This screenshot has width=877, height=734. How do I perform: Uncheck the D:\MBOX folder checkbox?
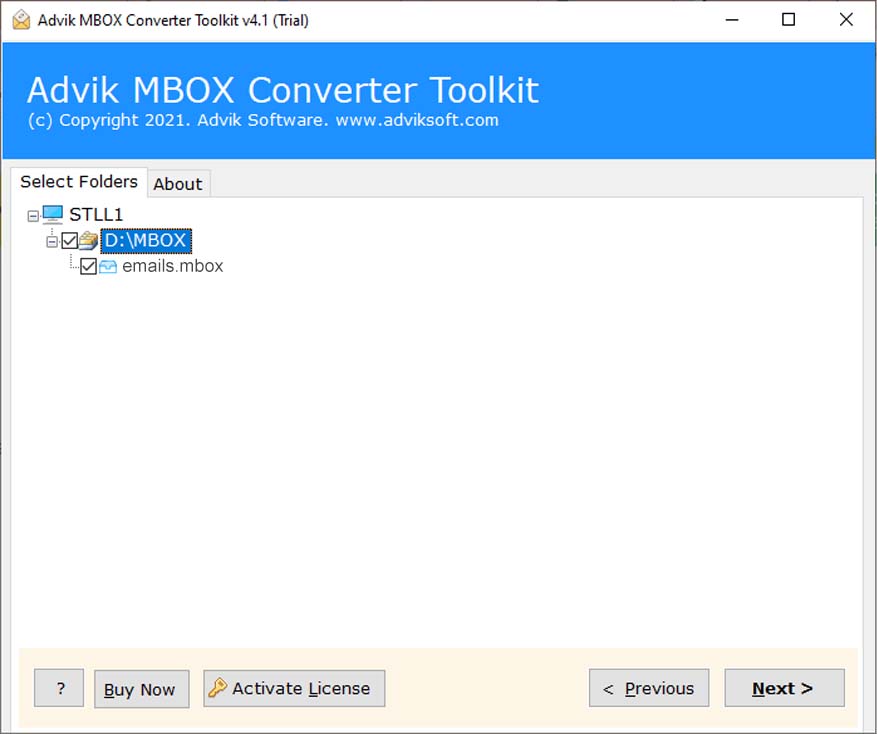point(69,241)
